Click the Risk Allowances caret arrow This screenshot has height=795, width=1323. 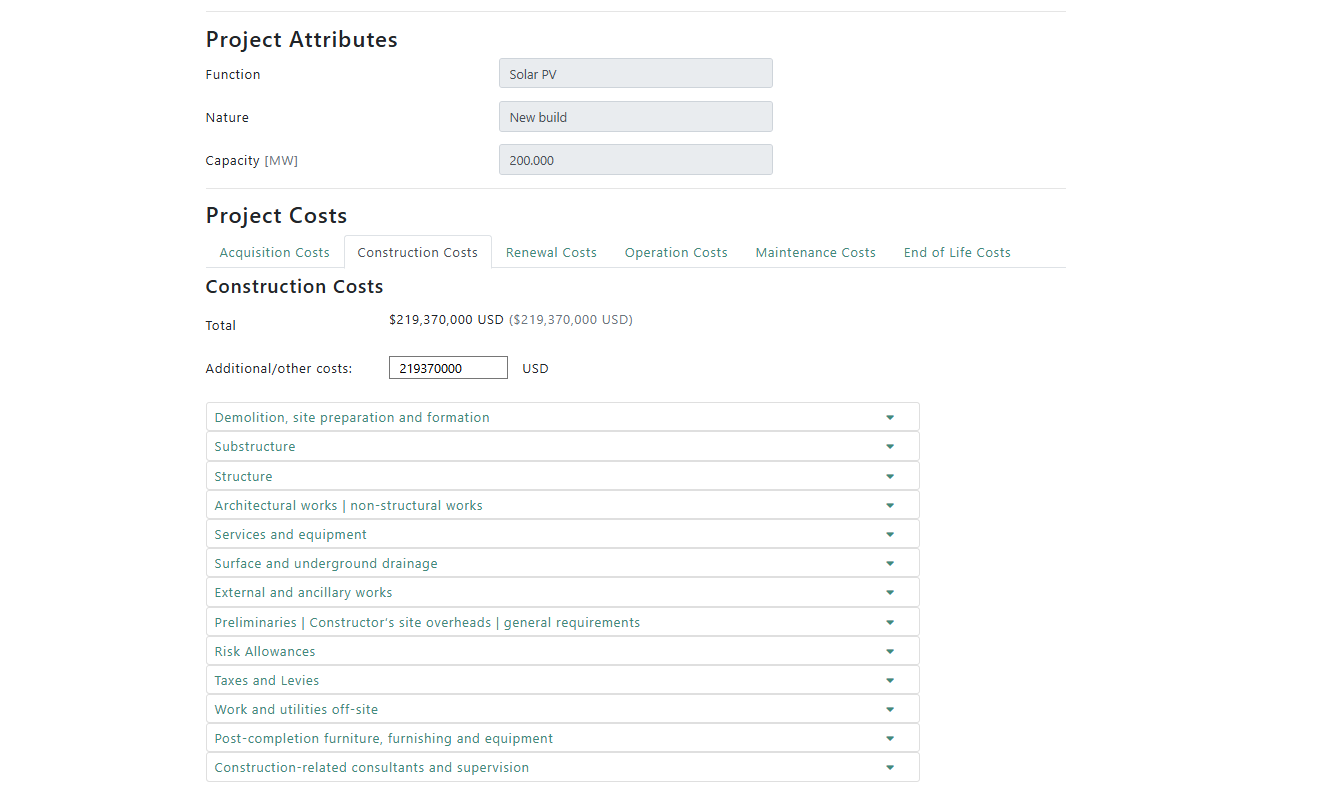point(889,651)
